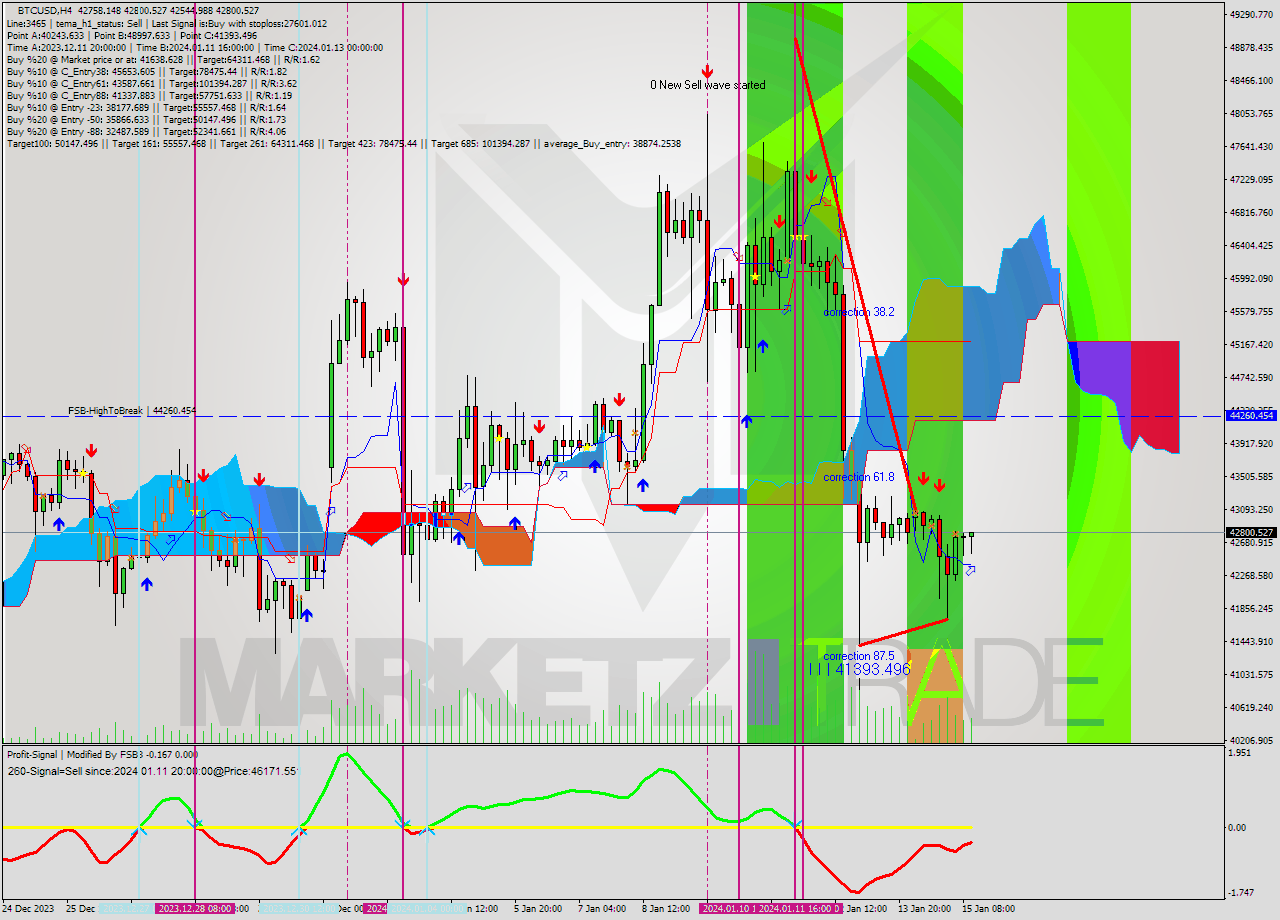The height and width of the screenshot is (920, 1280).
Task: Click the '13 Jan 20:00' date label
Action: 924,909
